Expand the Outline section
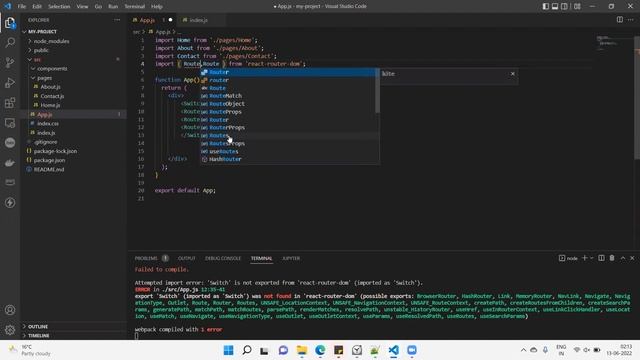Screen dimensions: 640x360 (x=38, y=326)
